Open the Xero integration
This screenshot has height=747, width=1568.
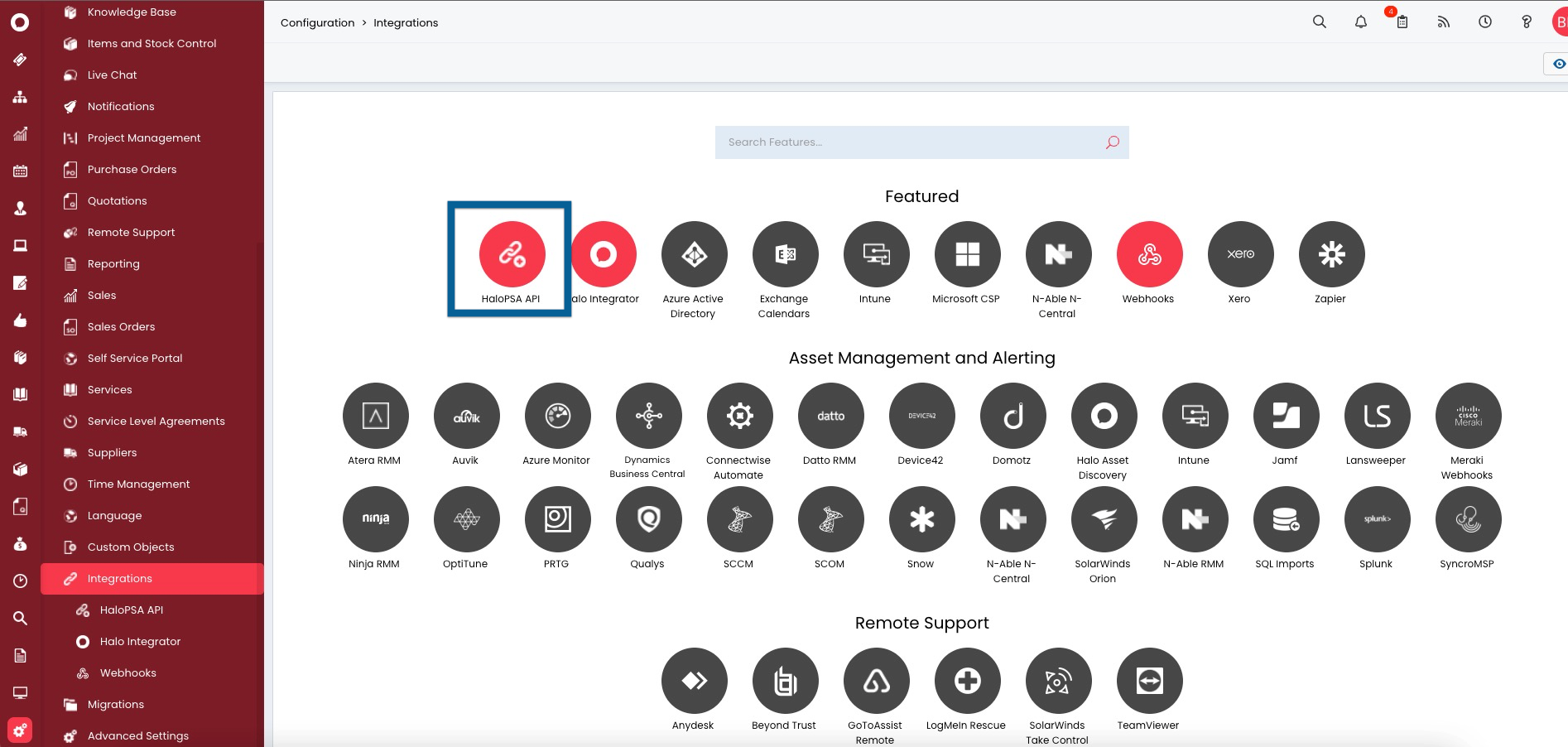pyautogui.click(x=1240, y=254)
